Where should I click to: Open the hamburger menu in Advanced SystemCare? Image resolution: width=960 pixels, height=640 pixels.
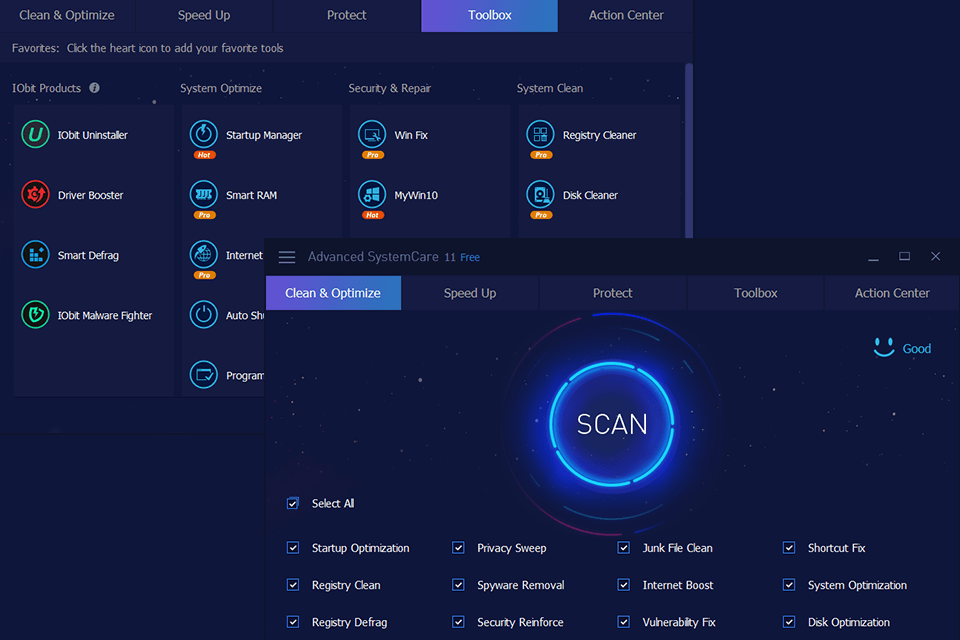[x=287, y=256]
